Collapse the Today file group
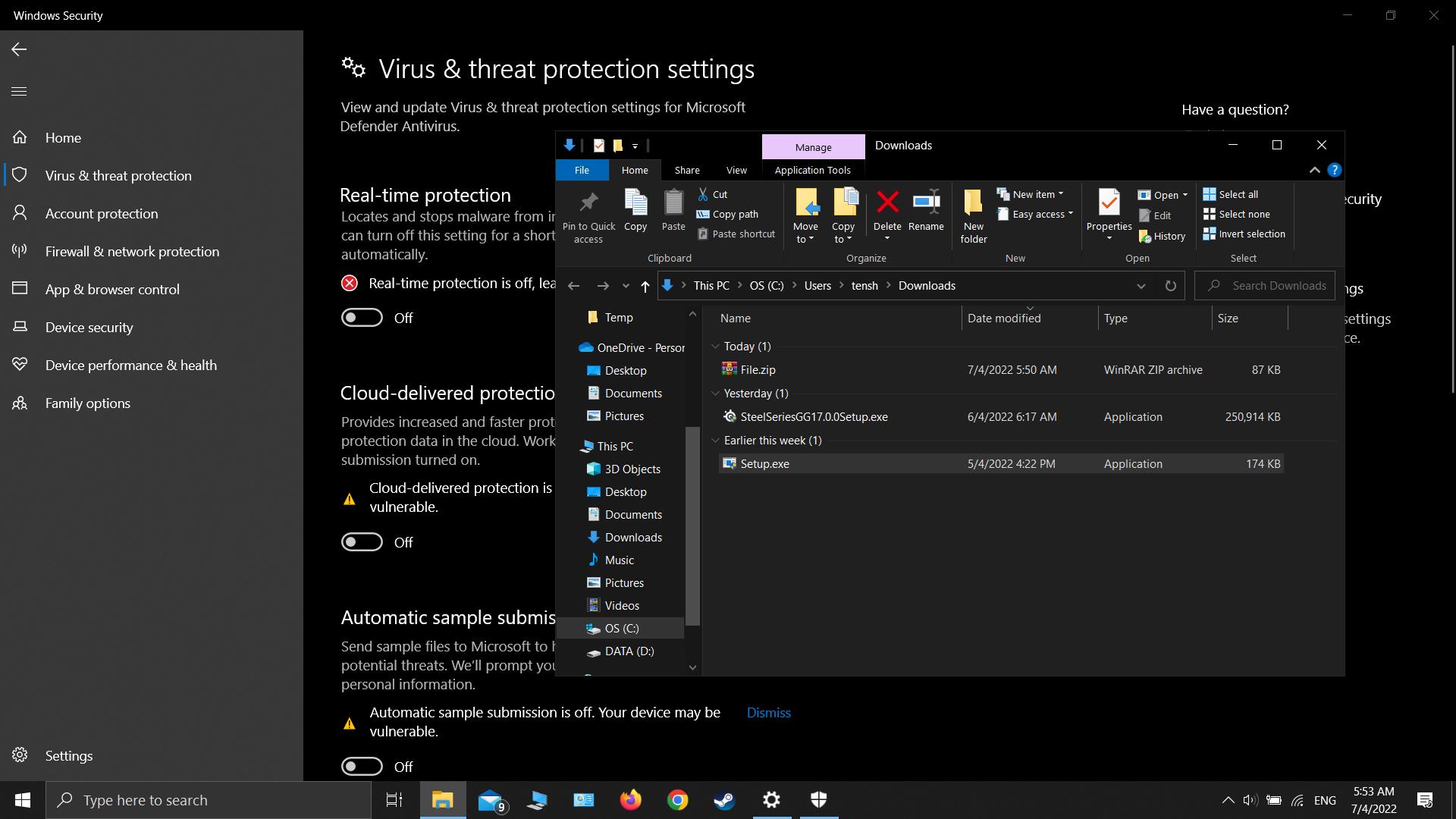The image size is (1456, 819). click(x=715, y=347)
